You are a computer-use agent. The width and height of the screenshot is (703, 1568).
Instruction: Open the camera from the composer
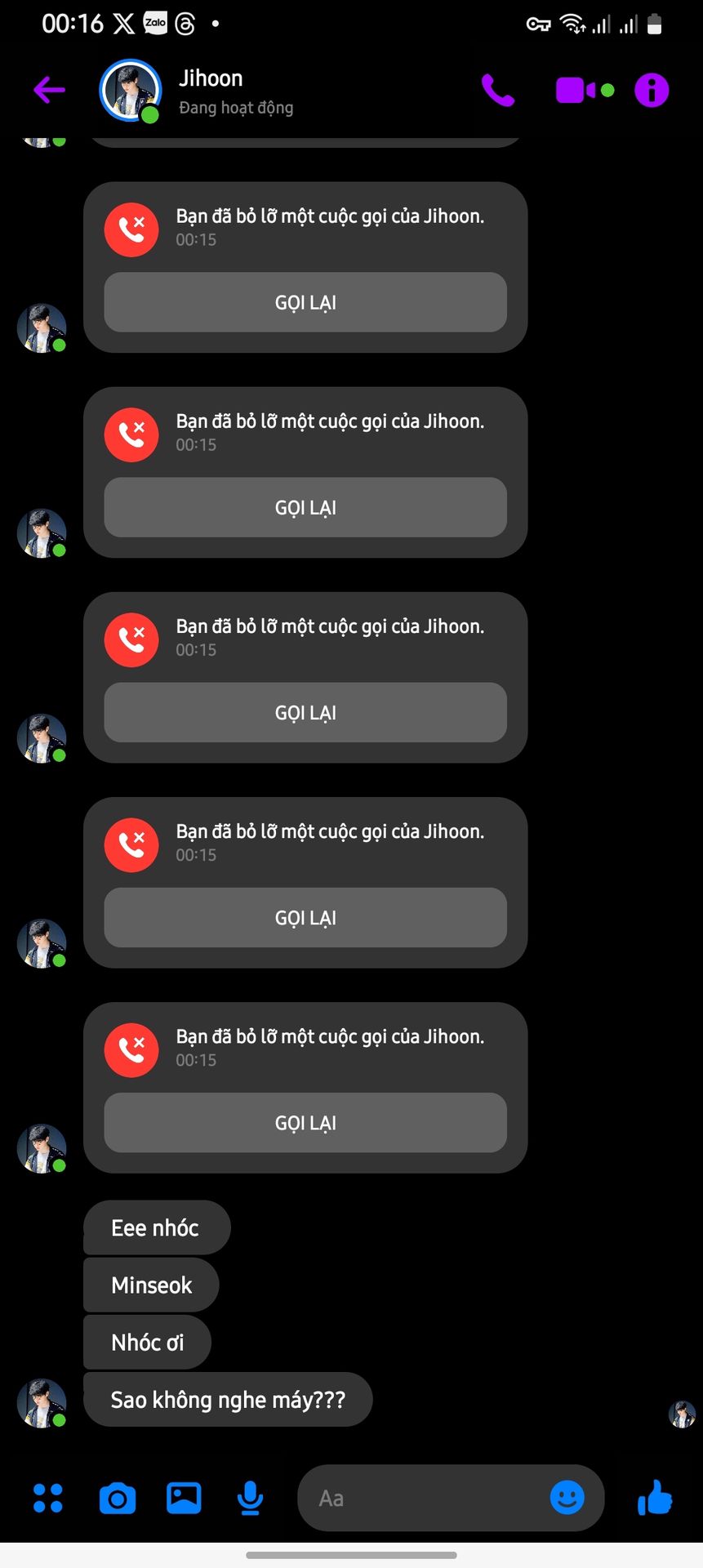[x=118, y=1499]
